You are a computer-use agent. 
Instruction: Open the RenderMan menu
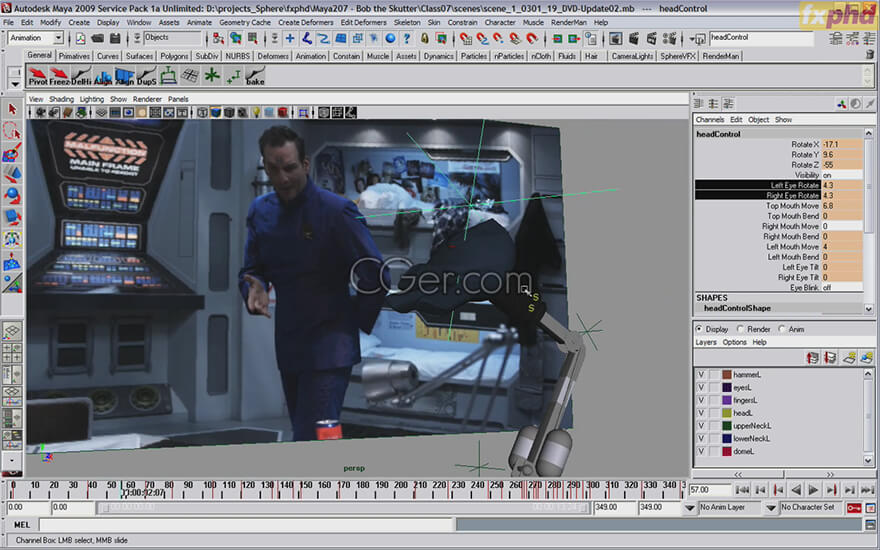[x=569, y=22]
